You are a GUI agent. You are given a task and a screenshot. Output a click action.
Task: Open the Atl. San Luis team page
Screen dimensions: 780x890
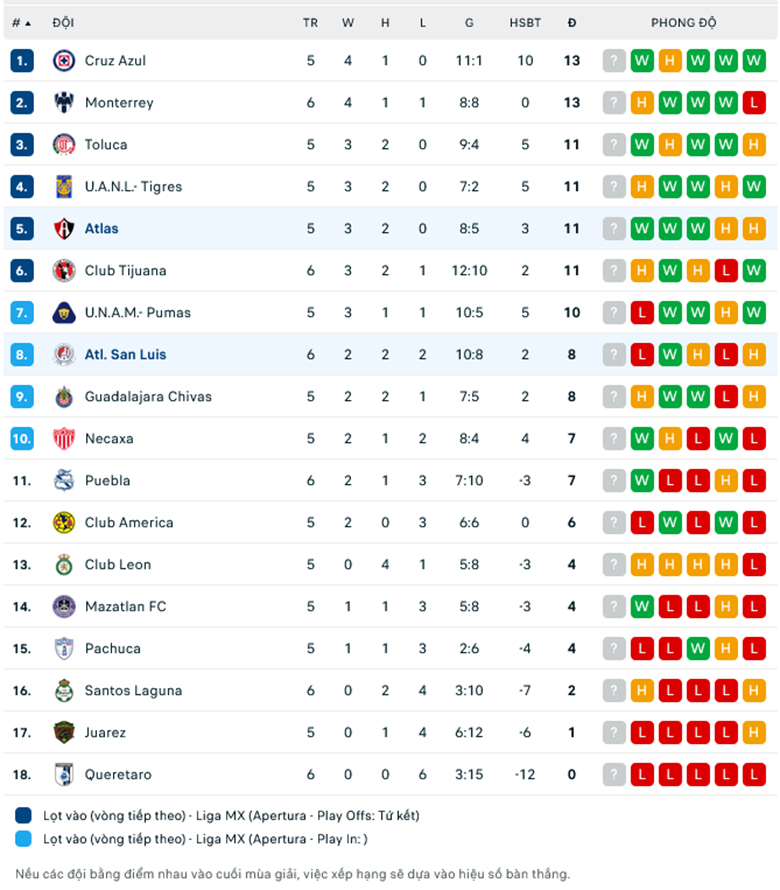tap(125, 355)
